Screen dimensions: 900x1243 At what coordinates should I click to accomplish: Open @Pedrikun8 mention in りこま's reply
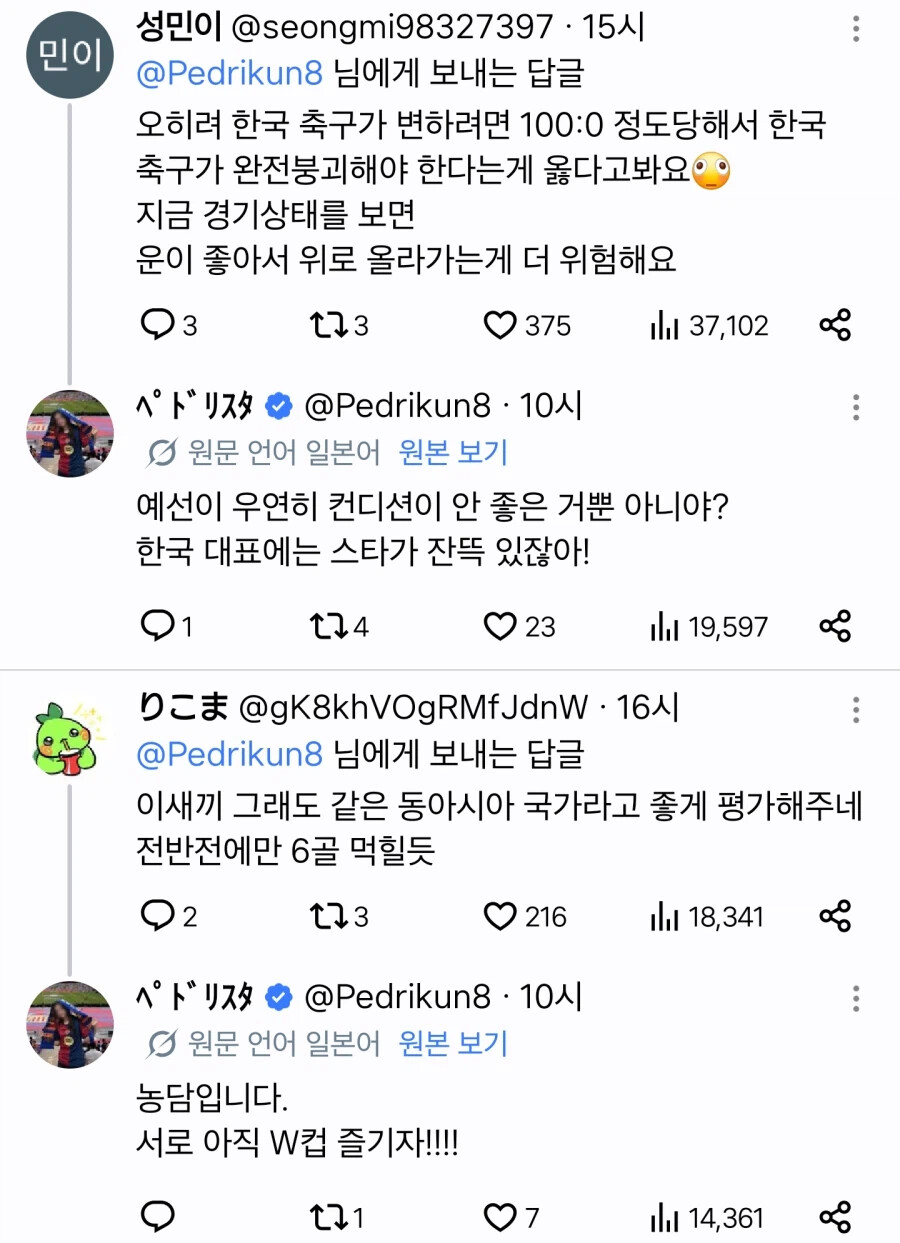coord(230,753)
